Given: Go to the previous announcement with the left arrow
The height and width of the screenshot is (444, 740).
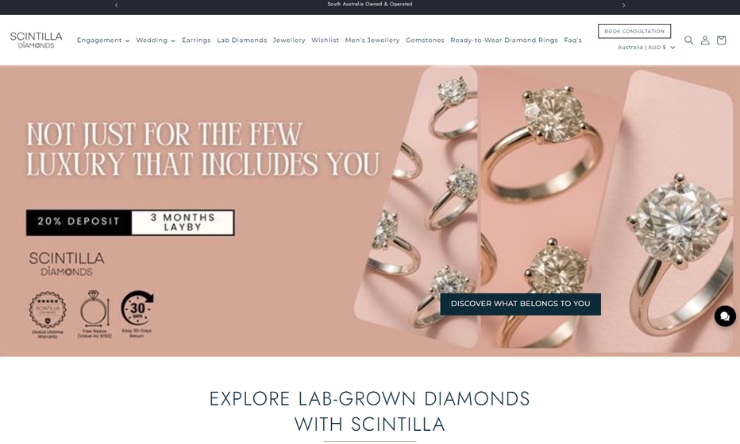Looking at the screenshot, I should 116,5.
